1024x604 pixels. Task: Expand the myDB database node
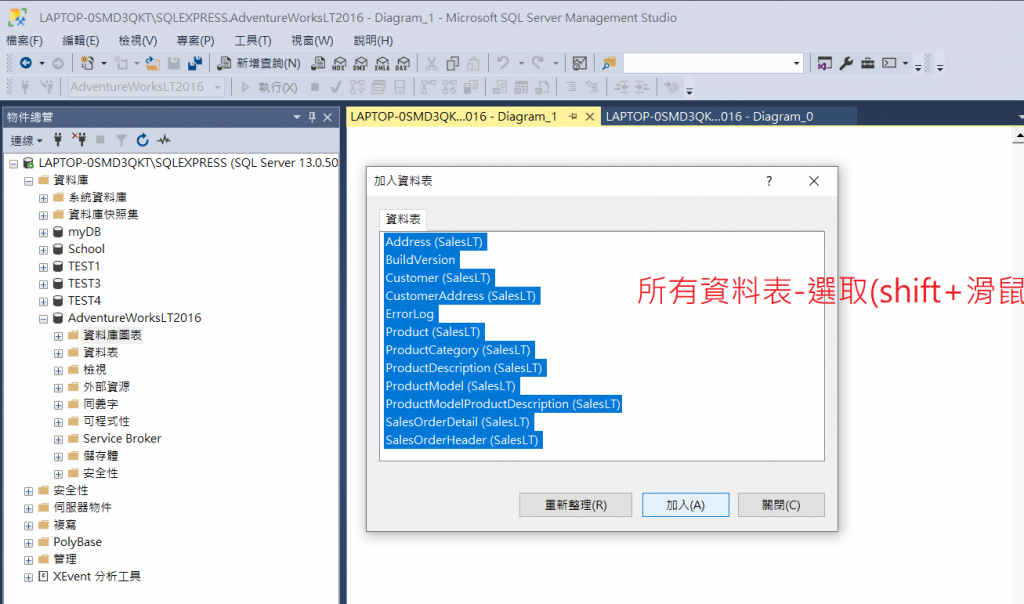click(x=43, y=232)
